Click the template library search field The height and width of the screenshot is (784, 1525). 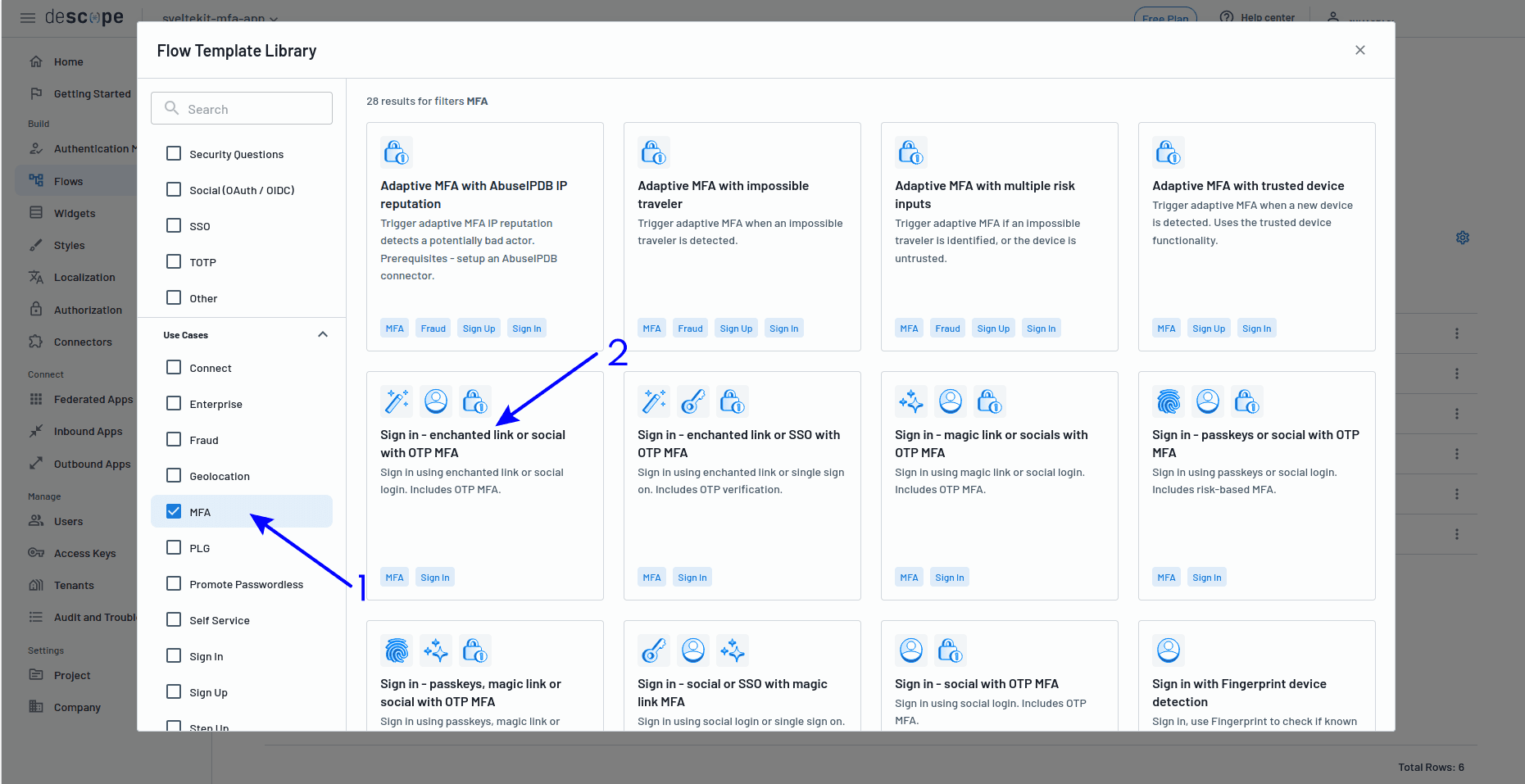click(242, 108)
